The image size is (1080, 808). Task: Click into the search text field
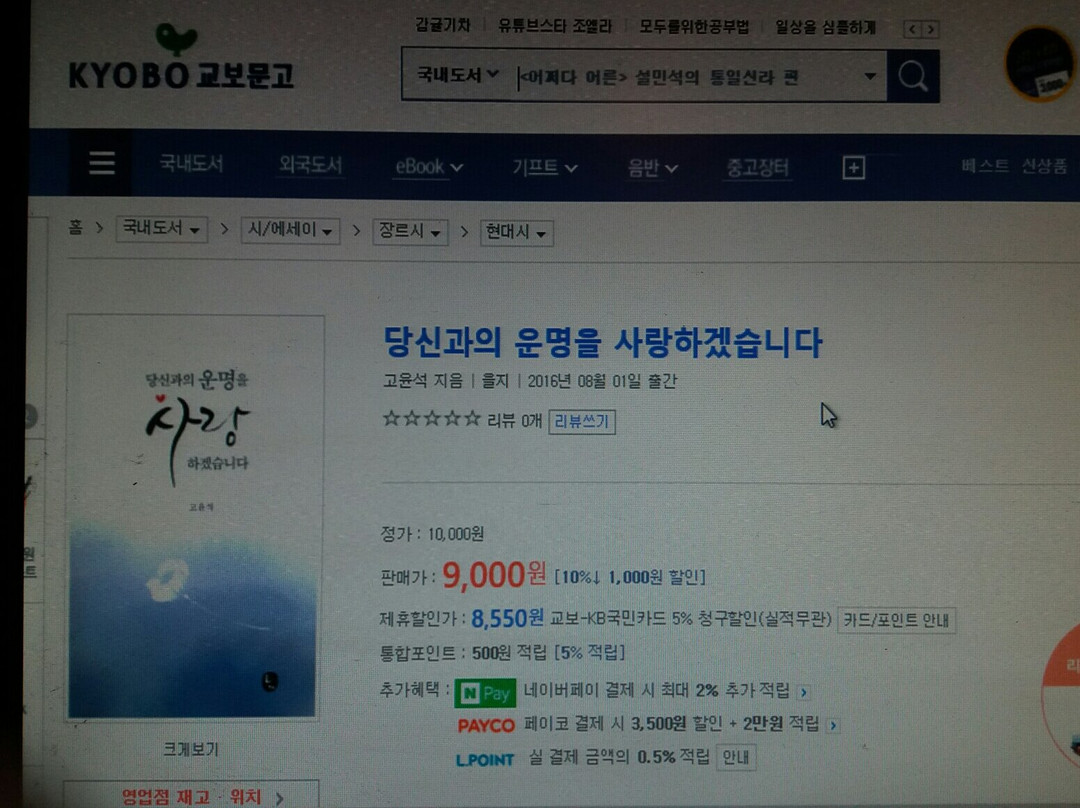click(689, 76)
